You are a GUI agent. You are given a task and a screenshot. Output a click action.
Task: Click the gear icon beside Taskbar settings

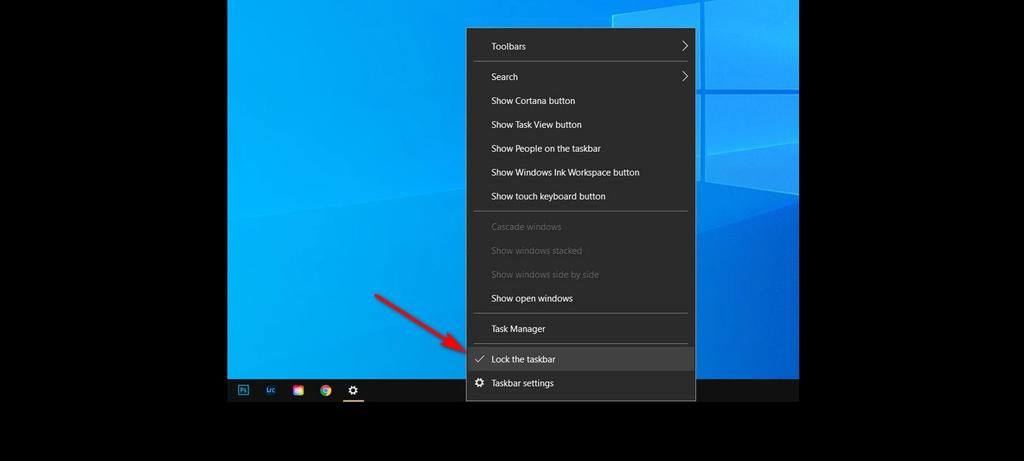pos(479,383)
